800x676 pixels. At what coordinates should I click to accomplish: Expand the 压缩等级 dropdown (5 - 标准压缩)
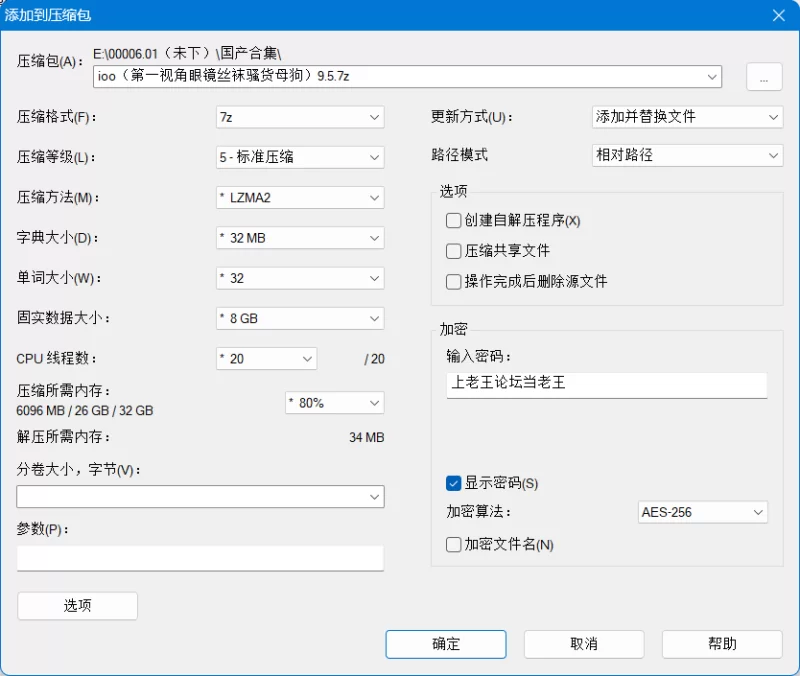click(300, 157)
